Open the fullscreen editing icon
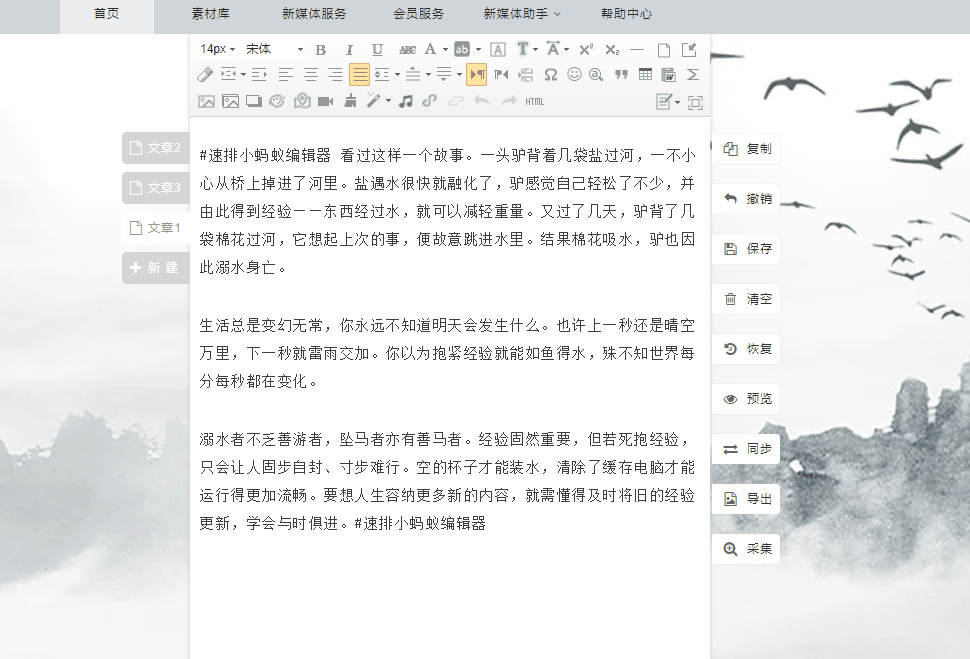Screen dimensions: 970x659 (698, 100)
